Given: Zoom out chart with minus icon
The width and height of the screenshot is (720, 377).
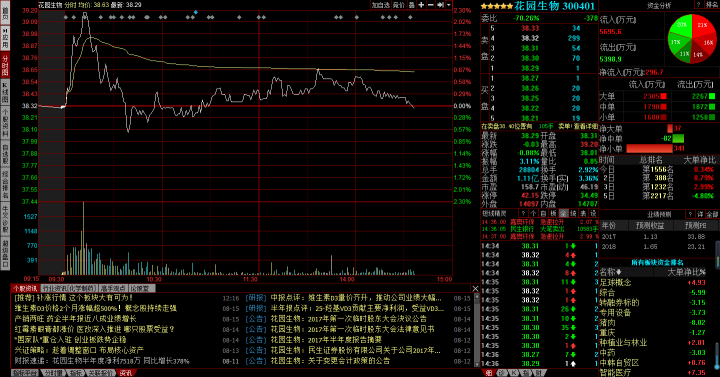Looking at the screenshot, I should coord(431,5).
